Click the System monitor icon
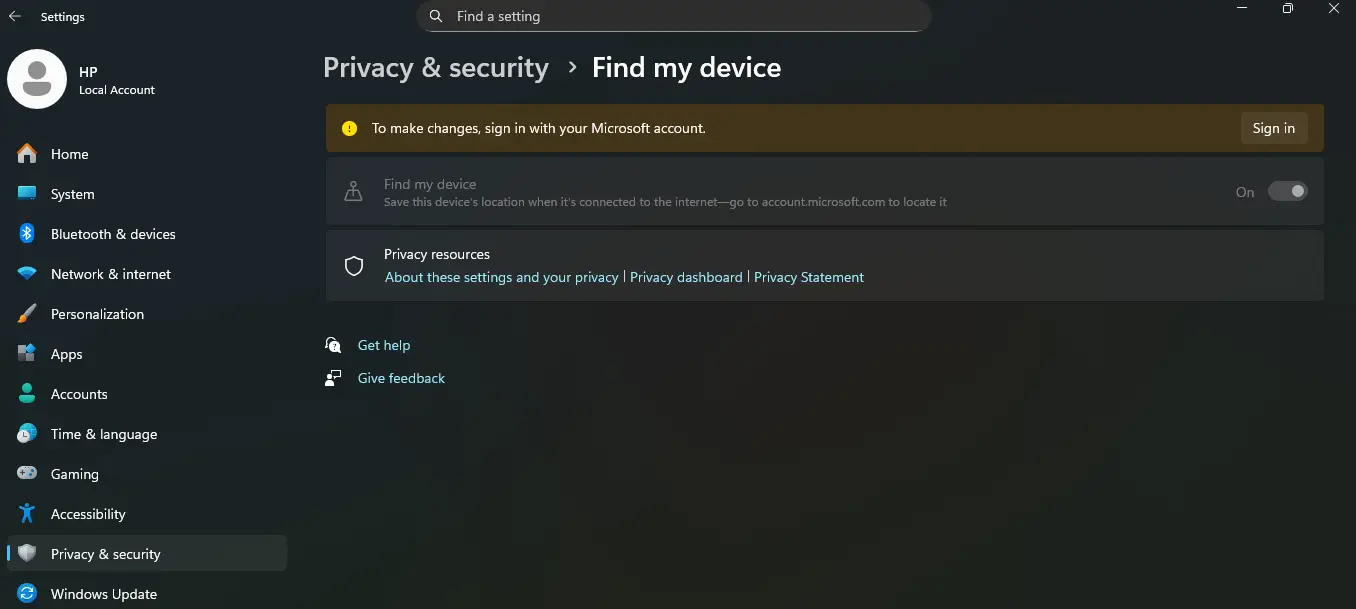This screenshot has height=609, width=1356. [x=27, y=194]
